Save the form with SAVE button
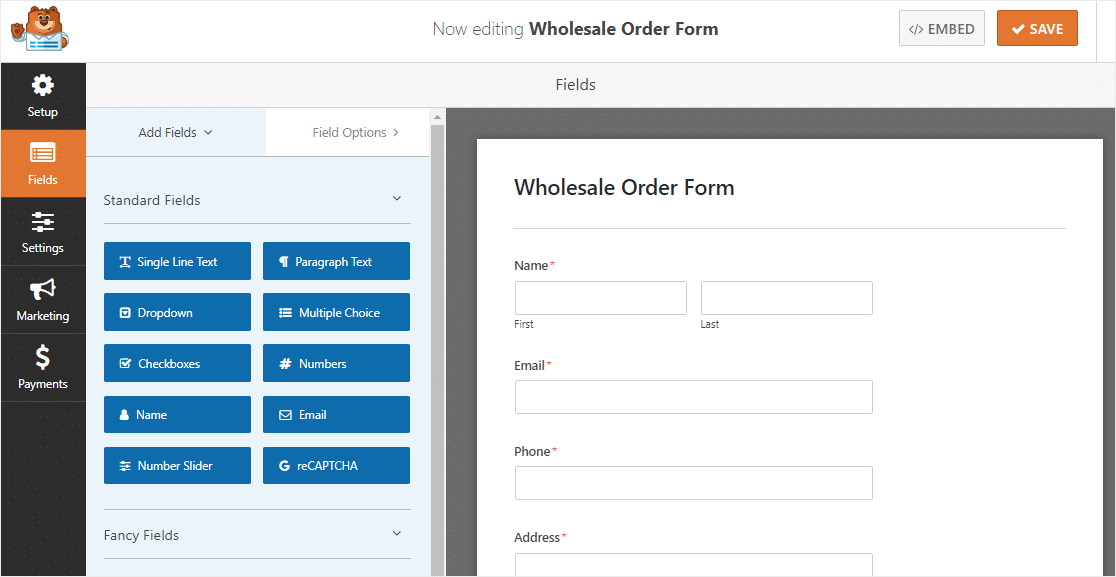Viewport: 1116px width, 577px height. [1037, 28]
